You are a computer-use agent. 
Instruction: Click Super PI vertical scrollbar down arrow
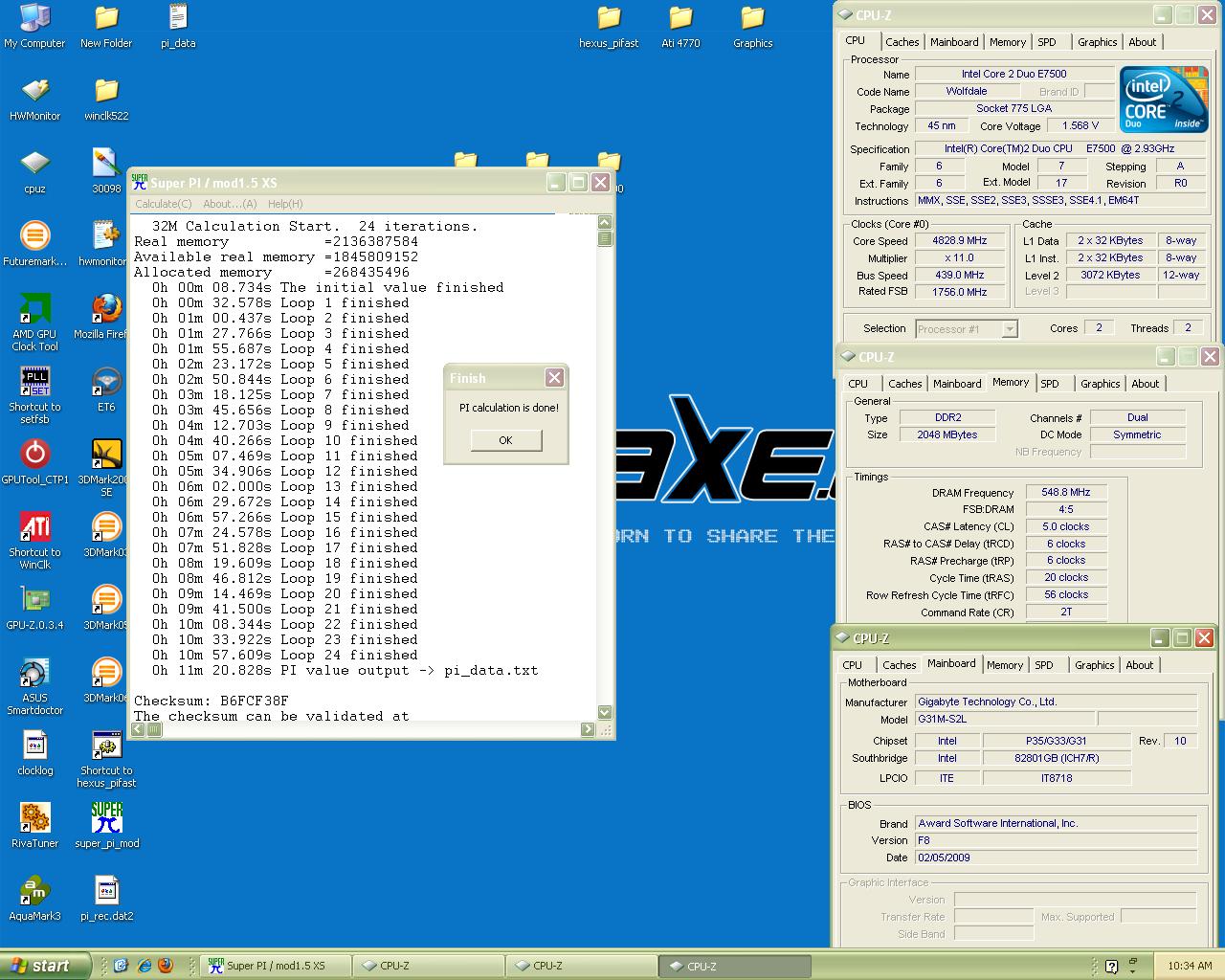click(605, 712)
